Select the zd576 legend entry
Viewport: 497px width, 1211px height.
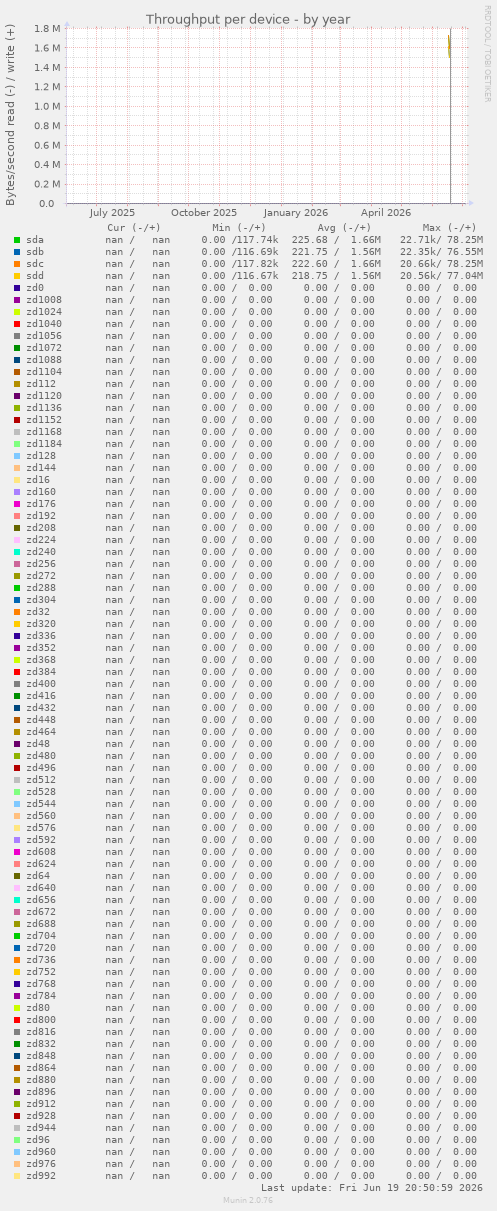[41, 828]
